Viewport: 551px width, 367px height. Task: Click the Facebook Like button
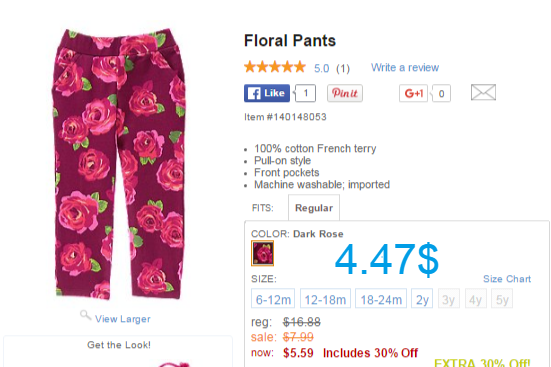pyautogui.click(x=267, y=93)
